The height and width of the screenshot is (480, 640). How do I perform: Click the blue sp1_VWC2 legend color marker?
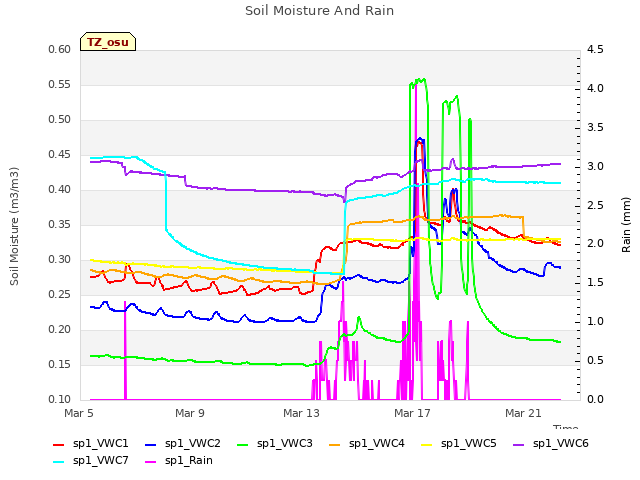[151, 444]
